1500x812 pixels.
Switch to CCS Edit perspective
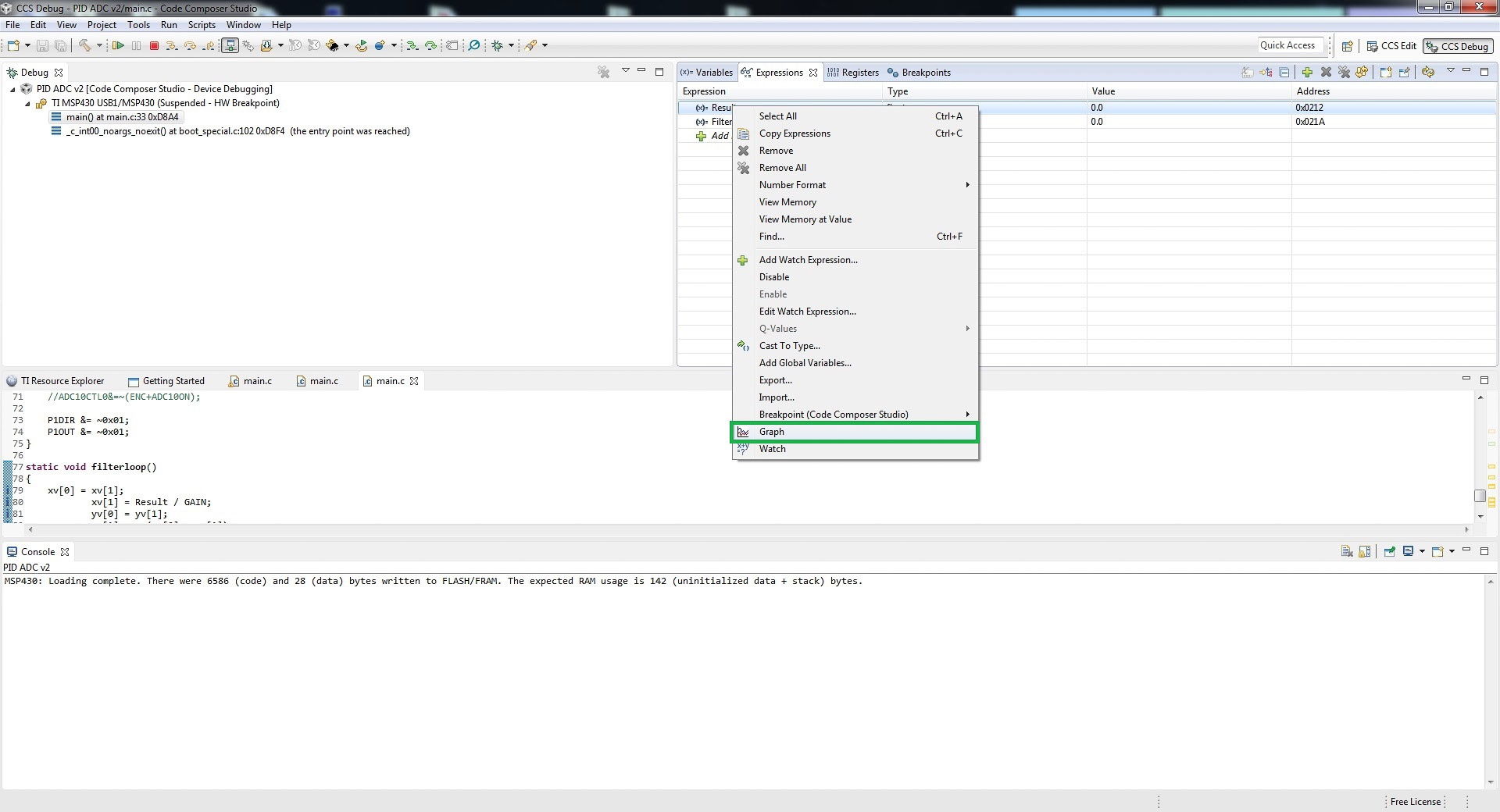pyautogui.click(x=1391, y=46)
